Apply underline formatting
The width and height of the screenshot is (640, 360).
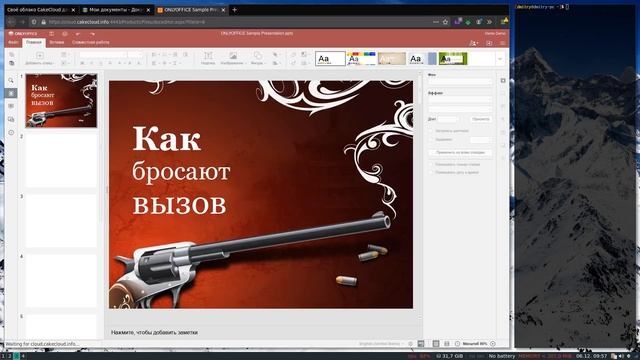point(101,63)
